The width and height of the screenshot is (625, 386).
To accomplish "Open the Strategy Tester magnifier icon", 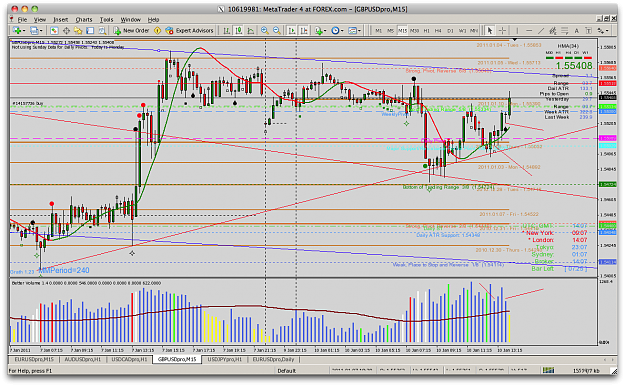I will pyautogui.click(x=102, y=30).
